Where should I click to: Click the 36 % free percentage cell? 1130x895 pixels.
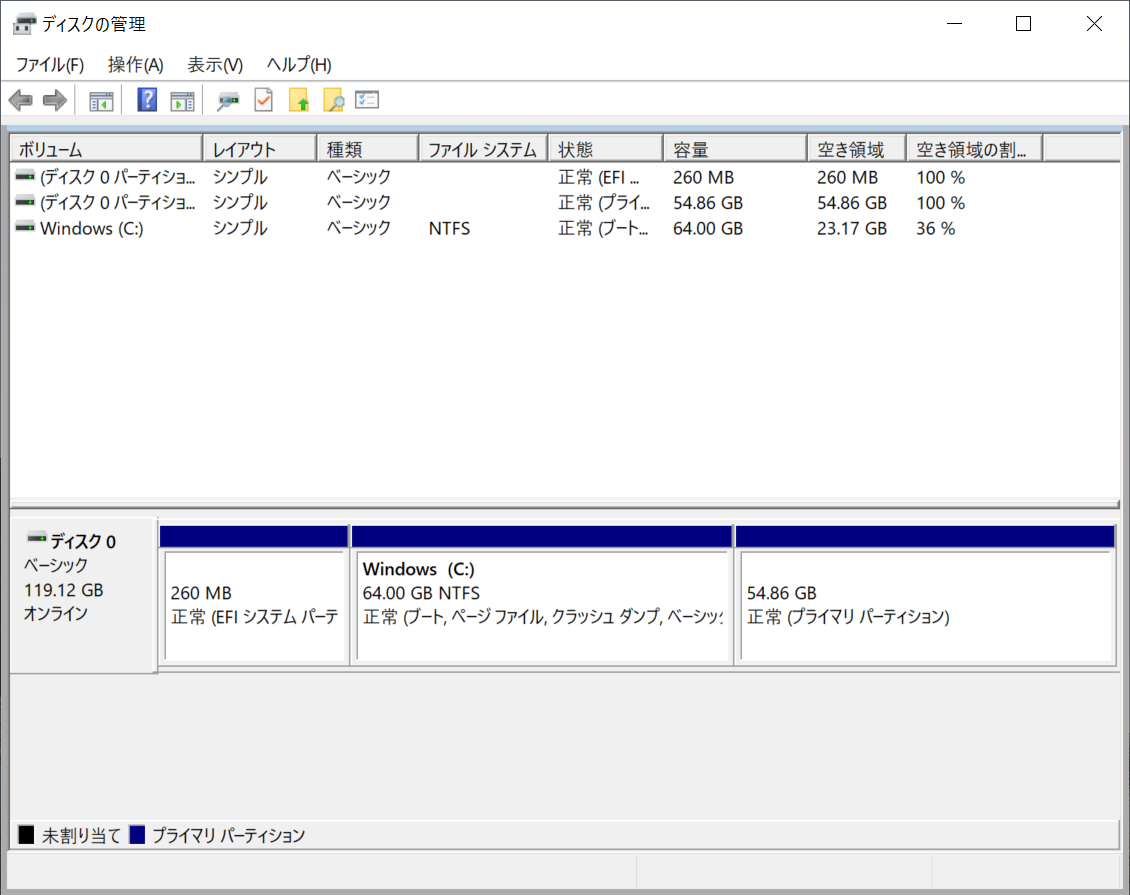[x=935, y=228]
